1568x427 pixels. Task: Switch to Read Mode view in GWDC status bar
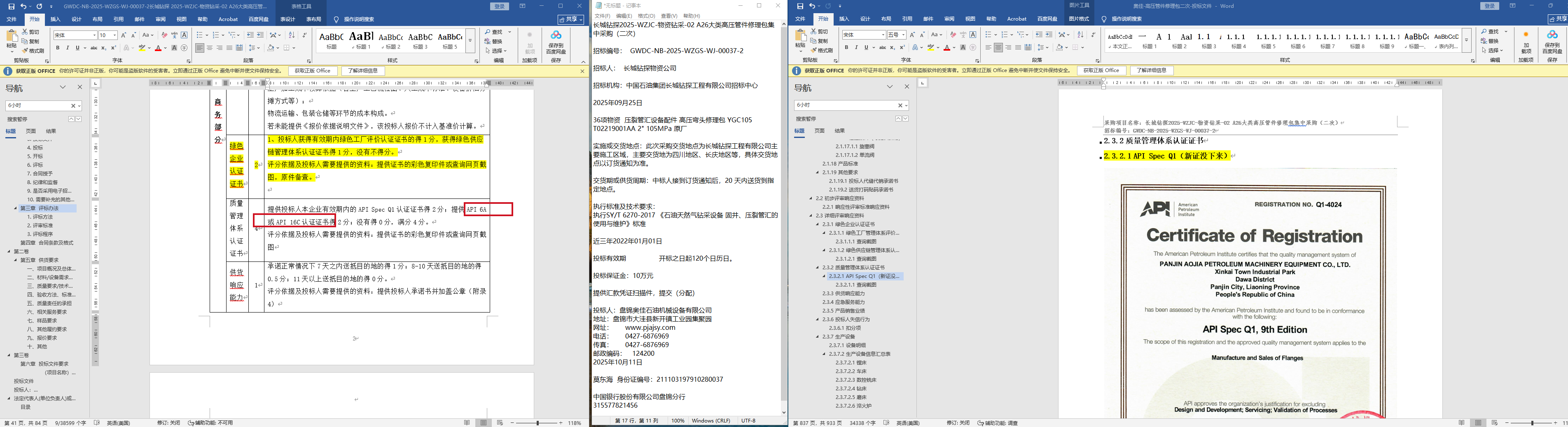(x=467, y=423)
